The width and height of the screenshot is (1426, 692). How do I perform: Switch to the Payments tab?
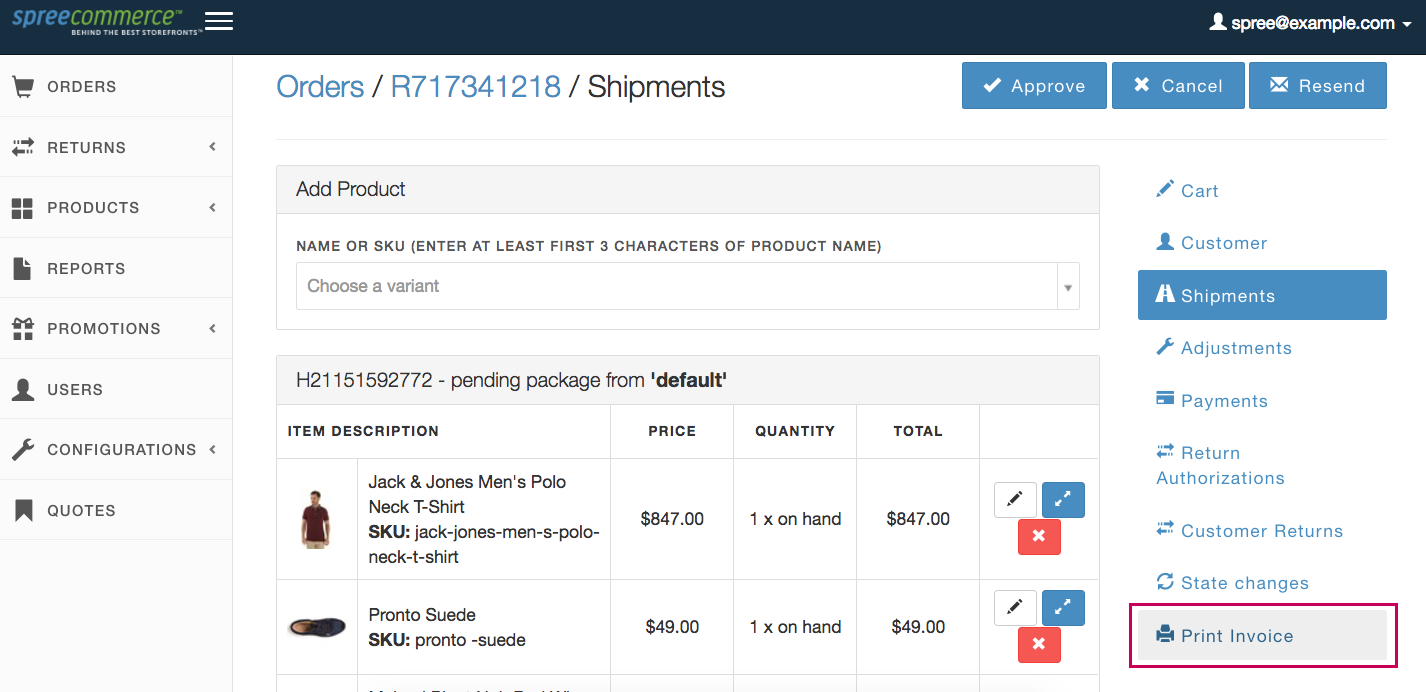(x=1223, y=401)
